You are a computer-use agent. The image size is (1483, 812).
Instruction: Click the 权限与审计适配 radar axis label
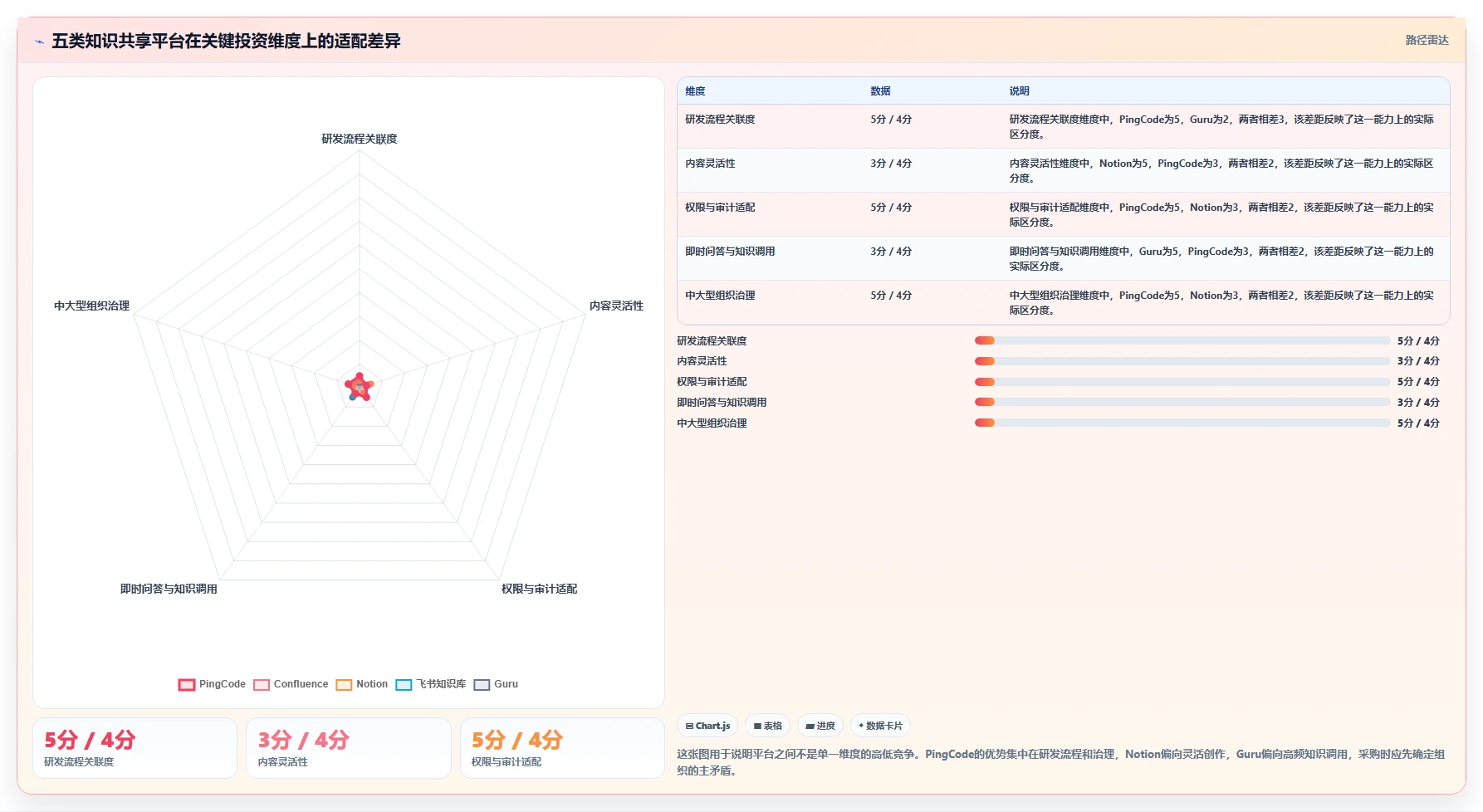tap(539, 589)
